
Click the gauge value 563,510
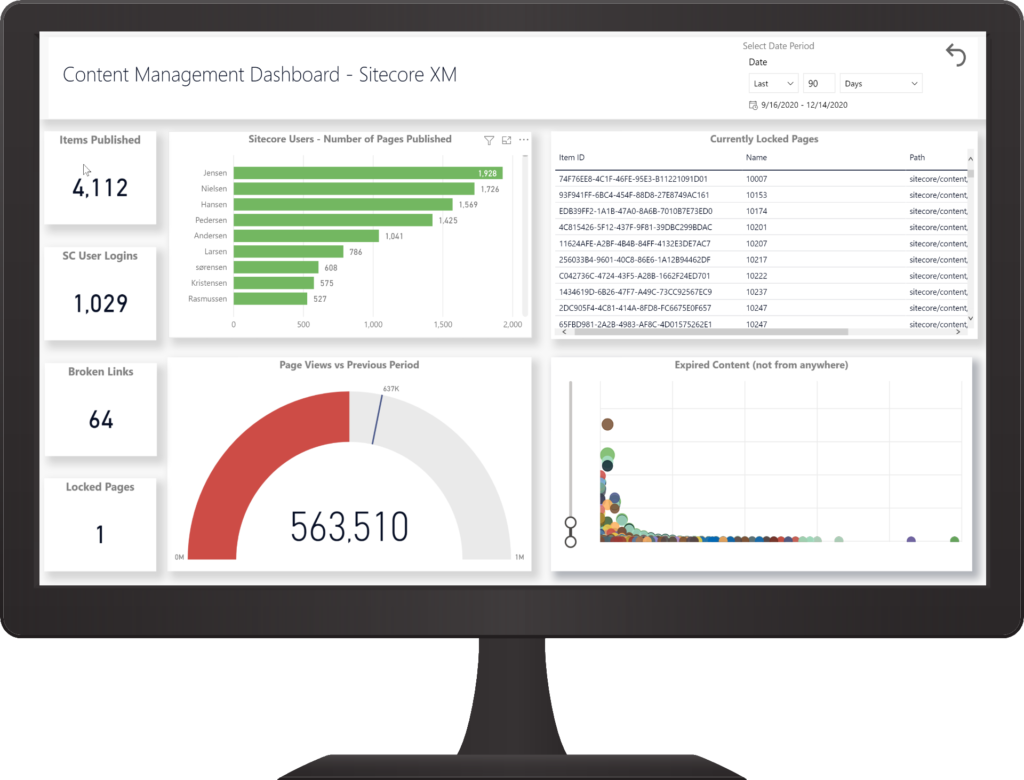point(349,527)
